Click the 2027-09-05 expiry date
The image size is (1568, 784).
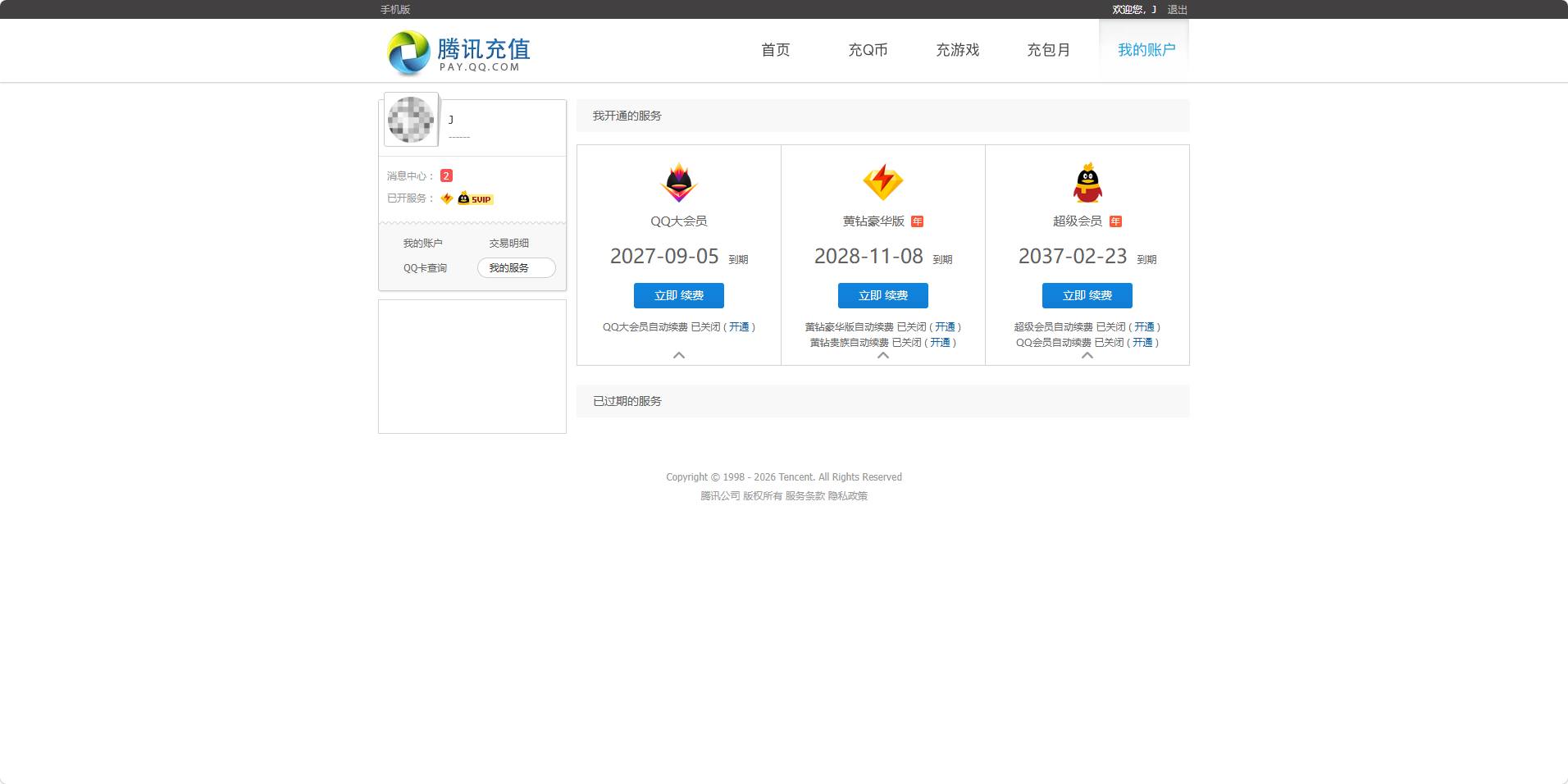pos(664,257)
